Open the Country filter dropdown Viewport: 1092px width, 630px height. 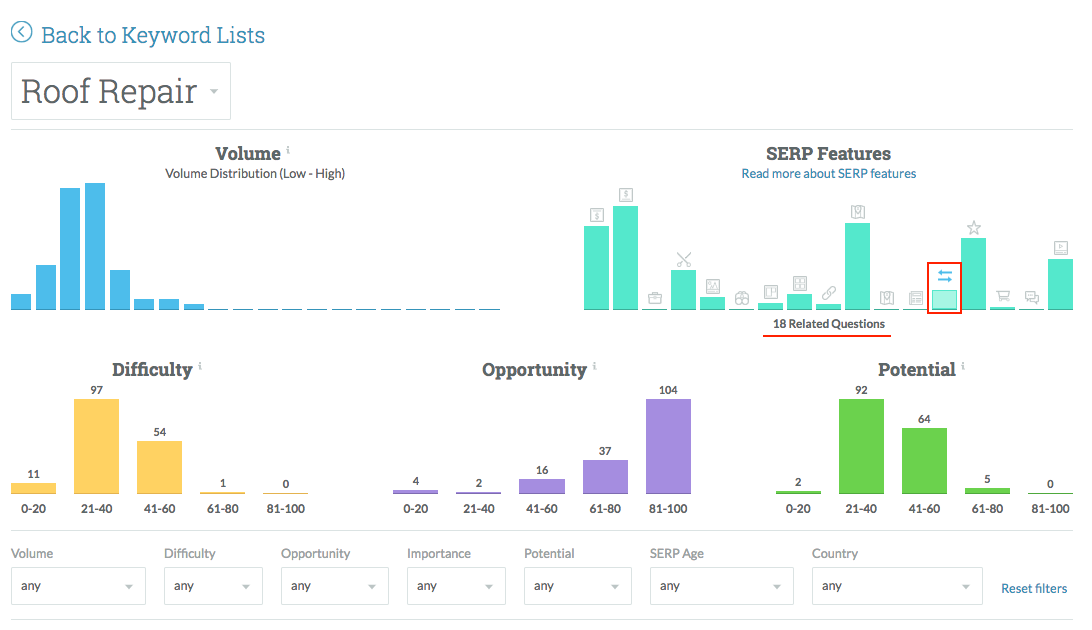897,586
